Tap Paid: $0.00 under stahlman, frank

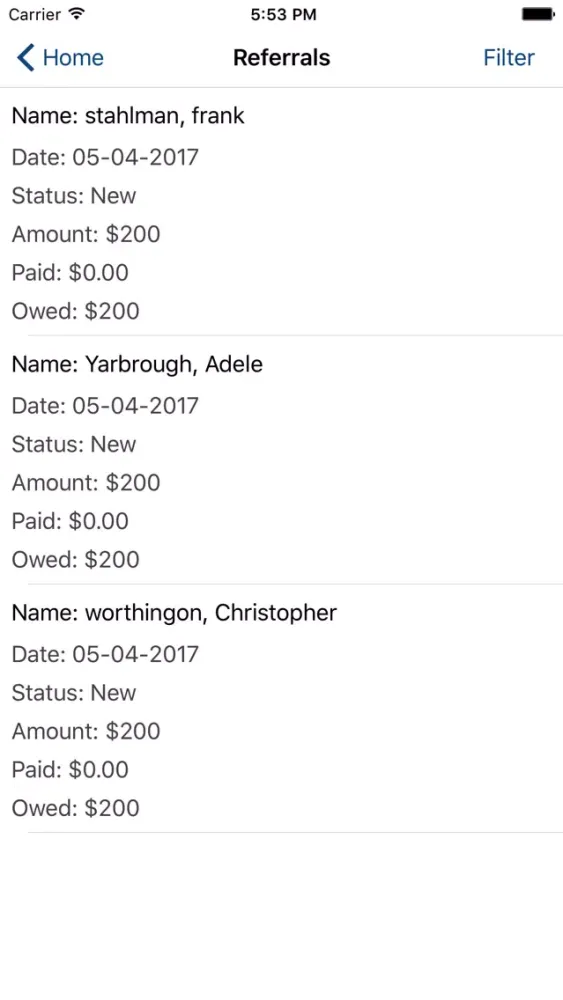pos(70,272)
